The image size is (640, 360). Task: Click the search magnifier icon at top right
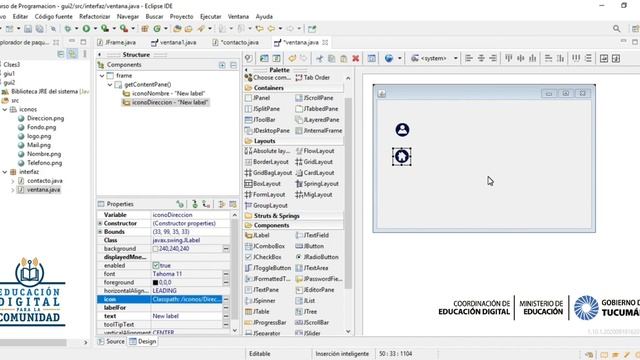click(616, 29)
